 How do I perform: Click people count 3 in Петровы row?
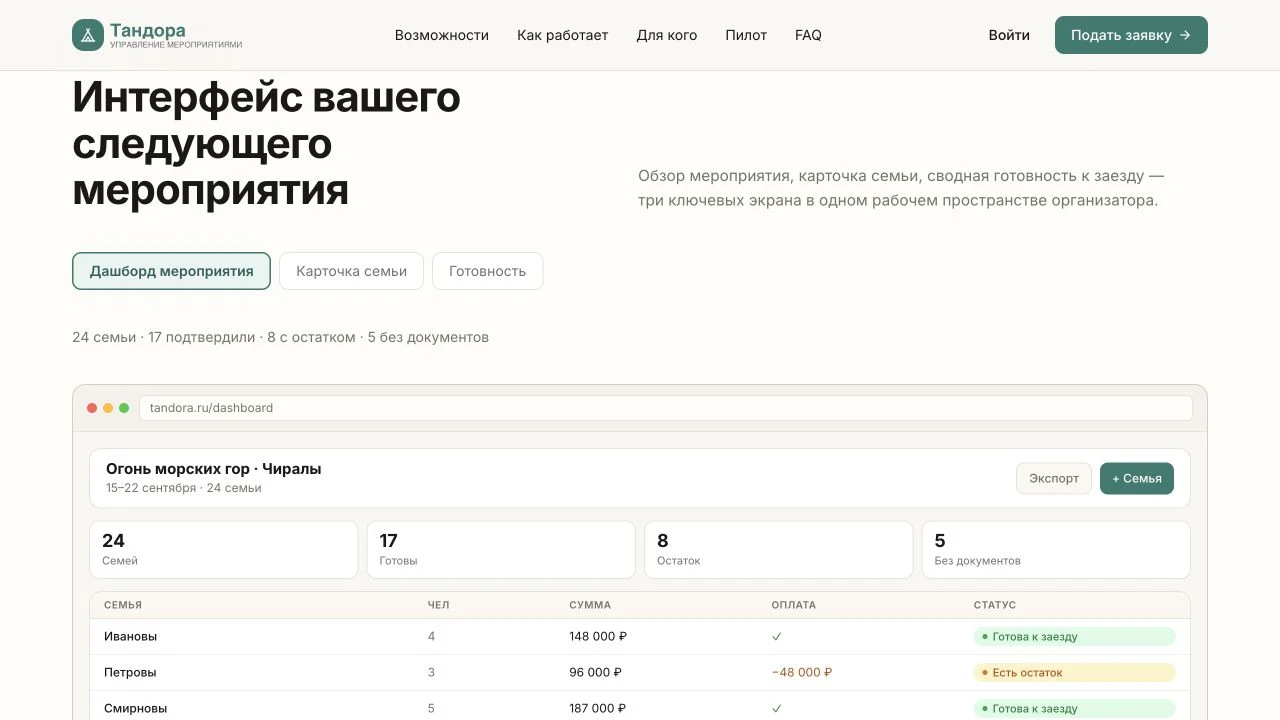431,672
